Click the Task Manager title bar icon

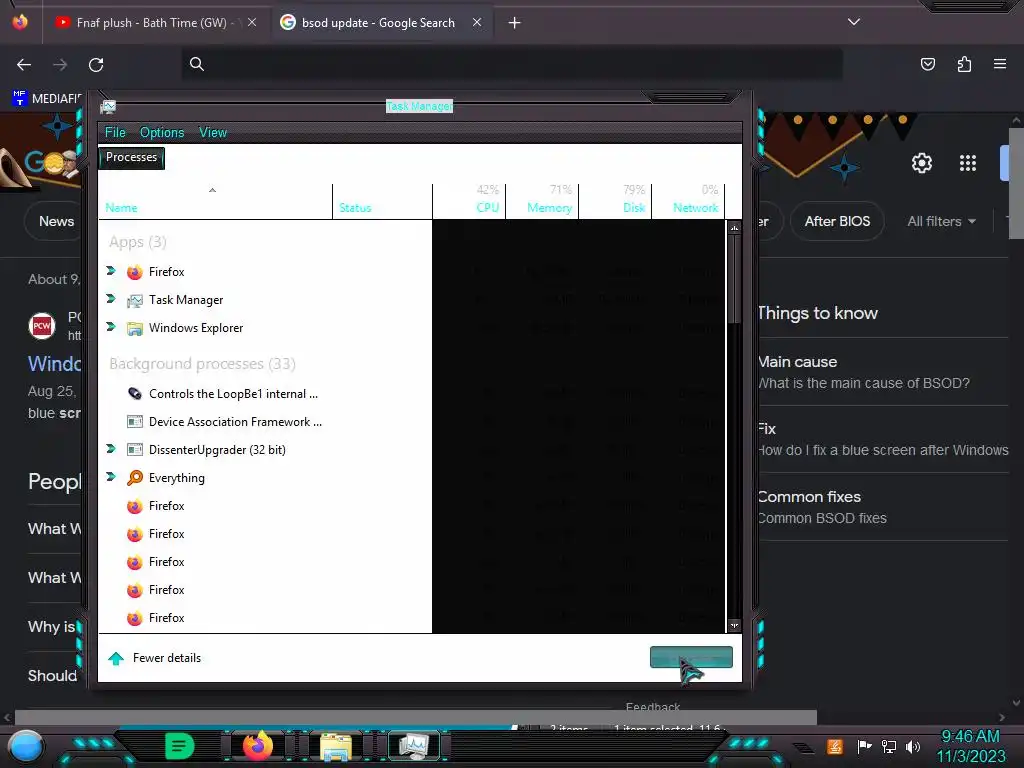pyautogui.click(x=108, y=106)
